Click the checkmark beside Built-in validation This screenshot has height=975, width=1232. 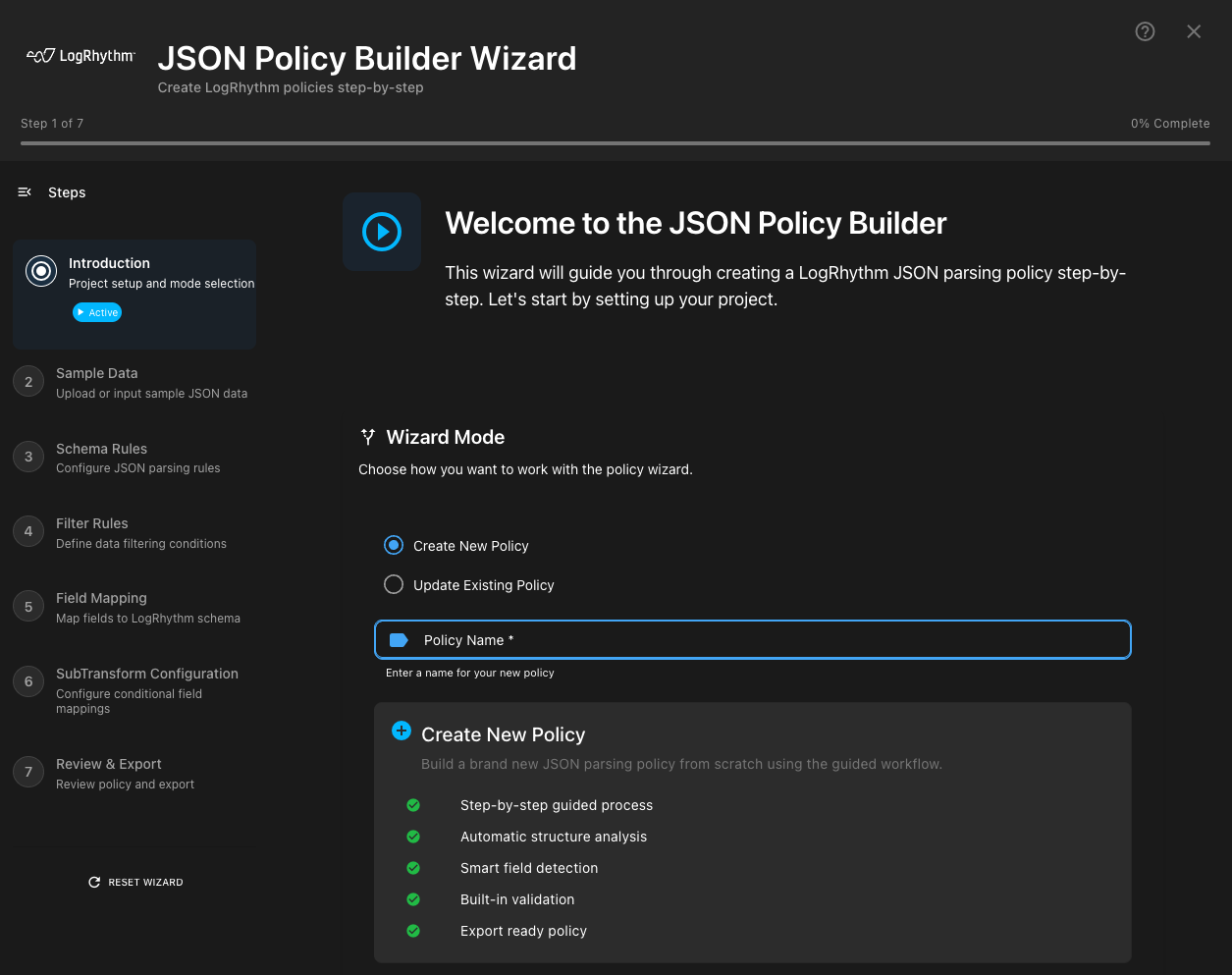(x=413, y=899)
